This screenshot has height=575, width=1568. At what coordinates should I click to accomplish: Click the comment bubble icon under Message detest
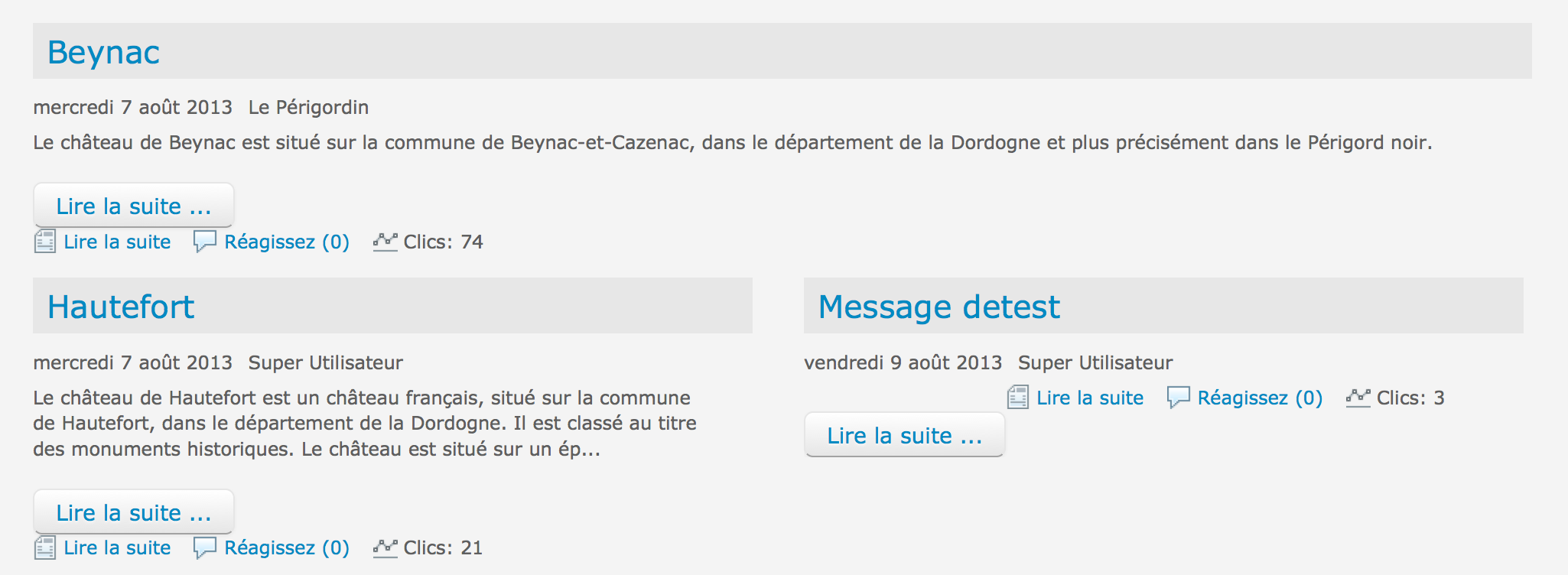click(1179, 398)
